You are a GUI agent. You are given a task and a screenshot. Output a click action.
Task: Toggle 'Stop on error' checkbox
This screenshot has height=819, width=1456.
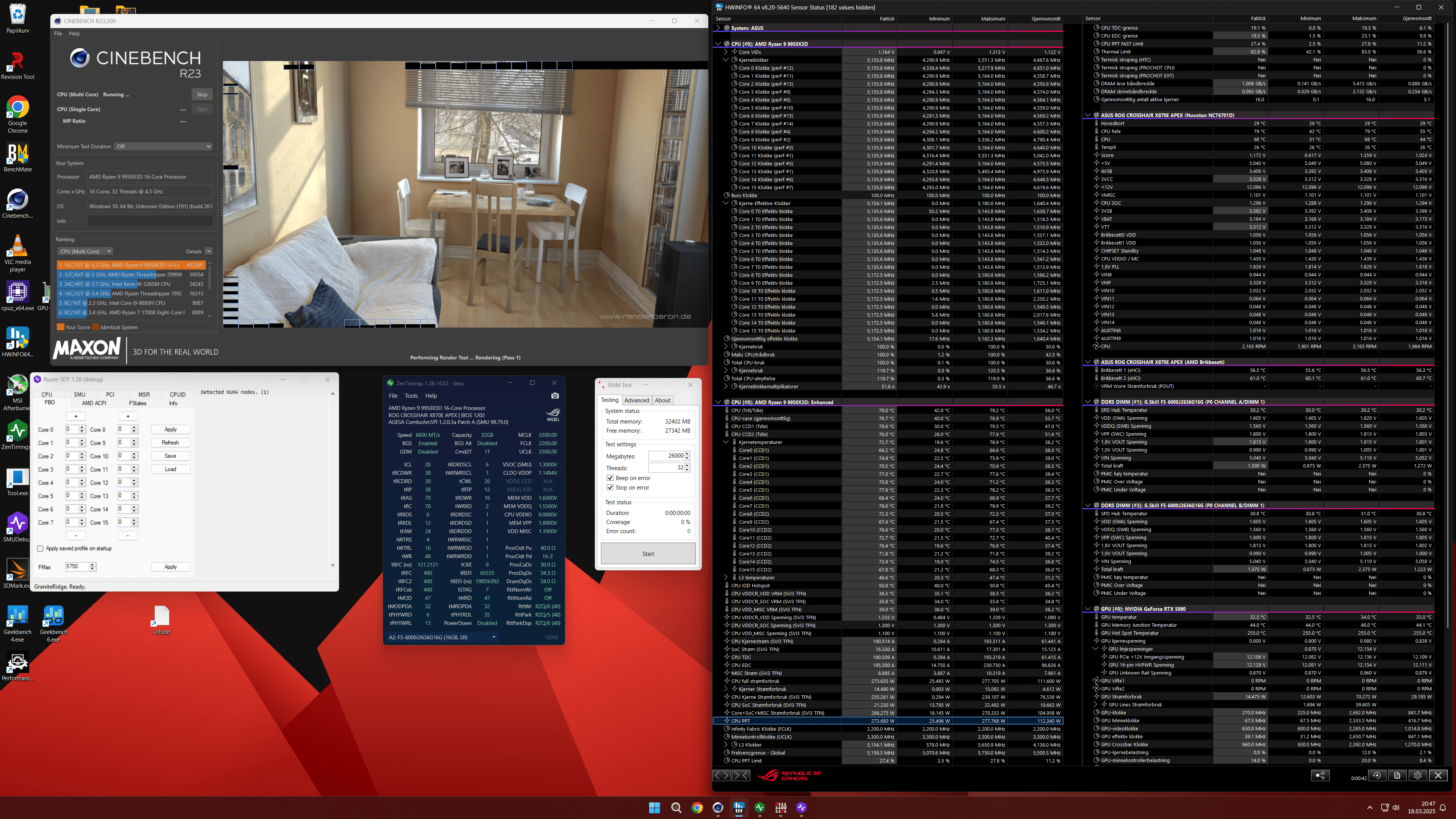click(610, 487)
